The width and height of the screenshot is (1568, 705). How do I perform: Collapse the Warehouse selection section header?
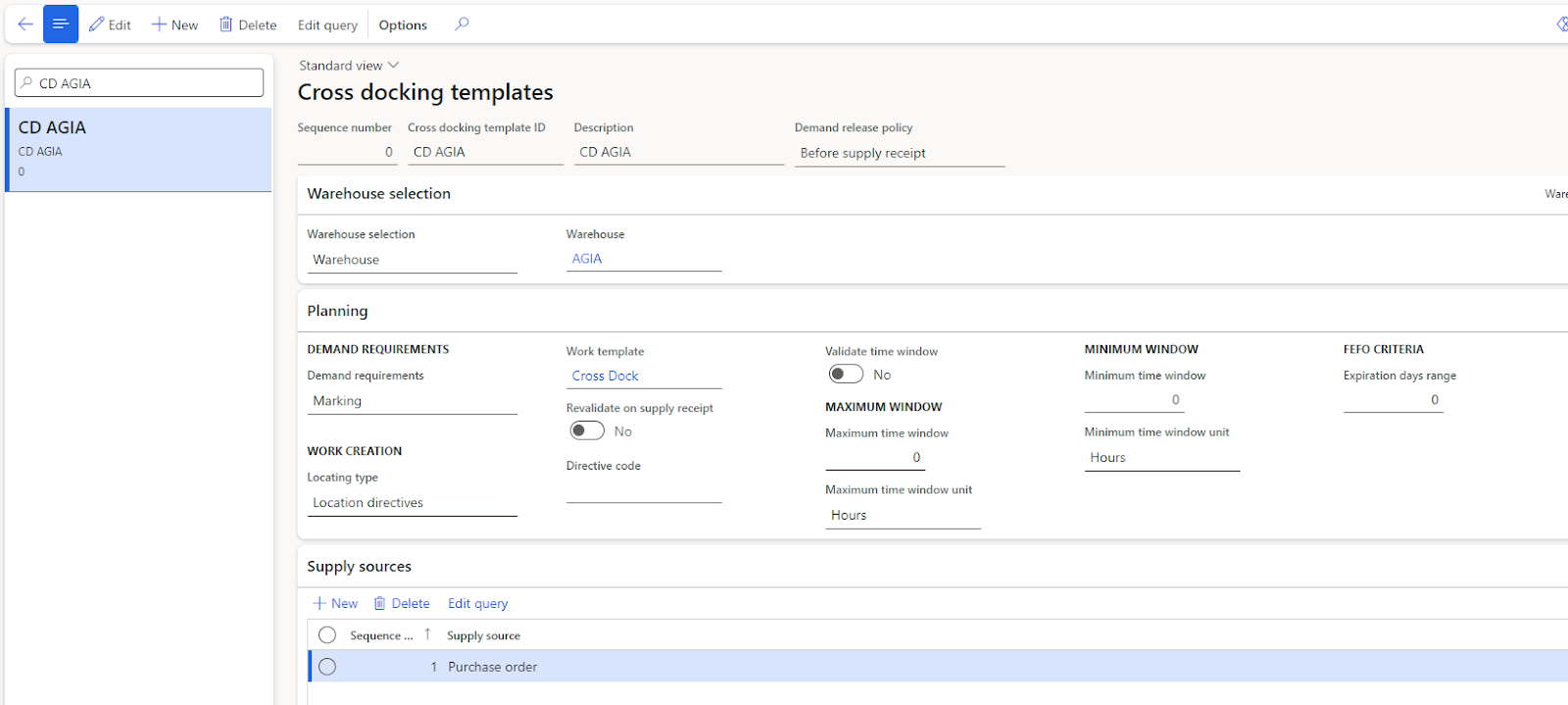[x=379, y=194]
